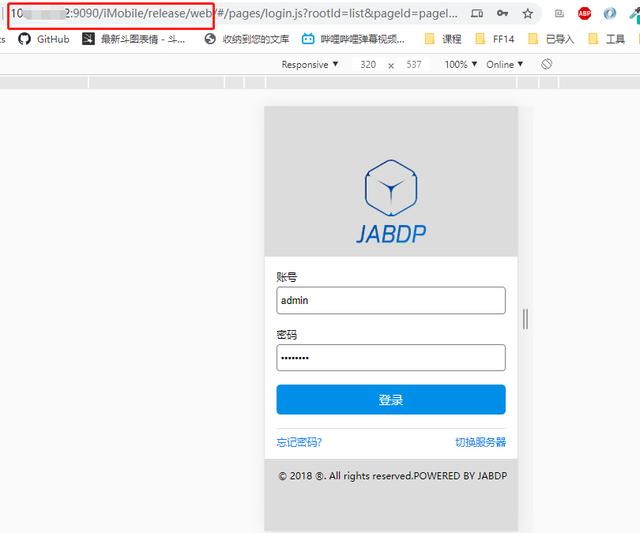The height and width of the screenshot is (533, 640).
Task: Open the 哔哩哔哩弹幕视频 bookmark
Action: pyautogui.click(x=353, y=39)
